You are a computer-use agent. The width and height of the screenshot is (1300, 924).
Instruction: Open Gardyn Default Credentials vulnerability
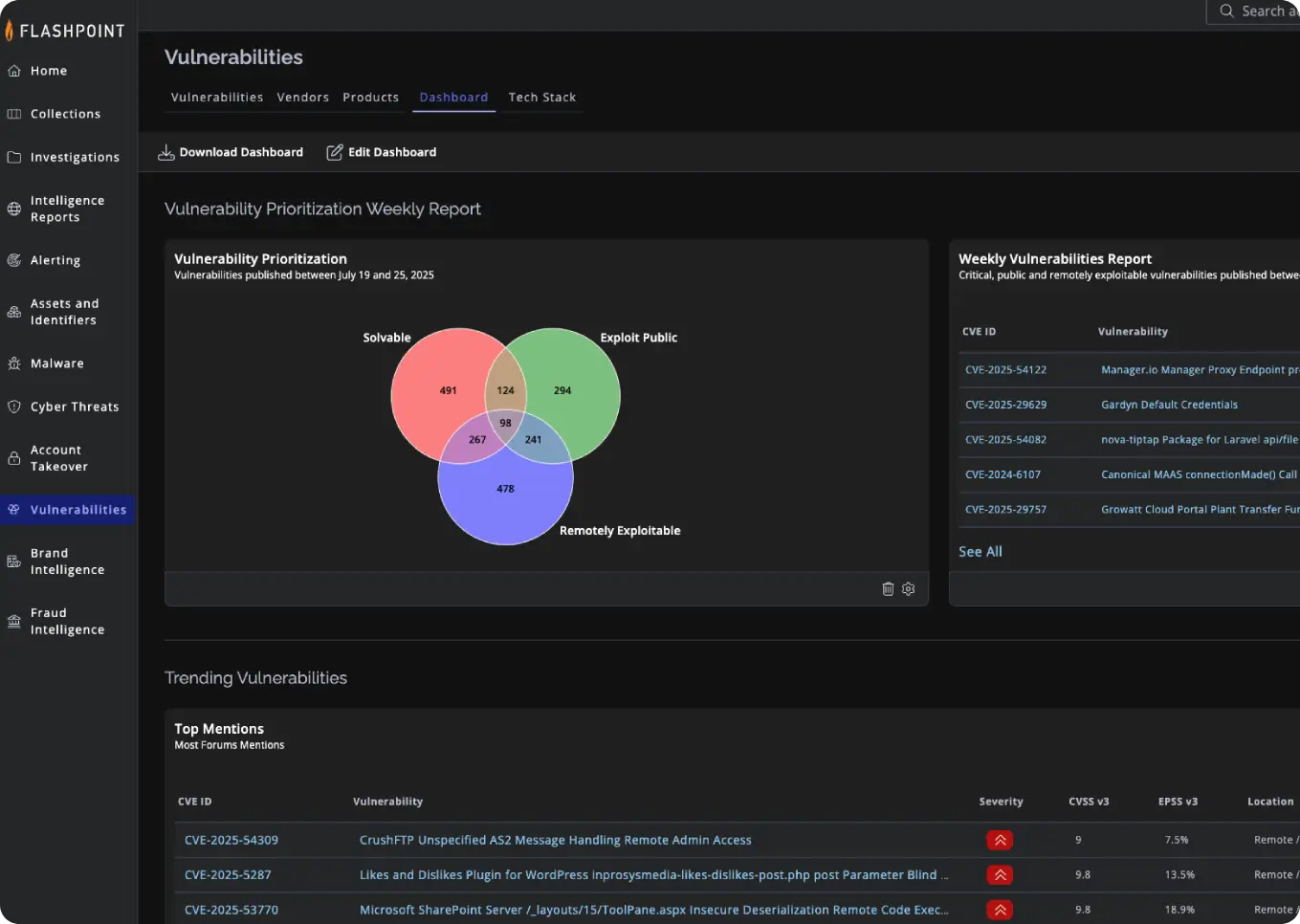[x=1169, y=405]
